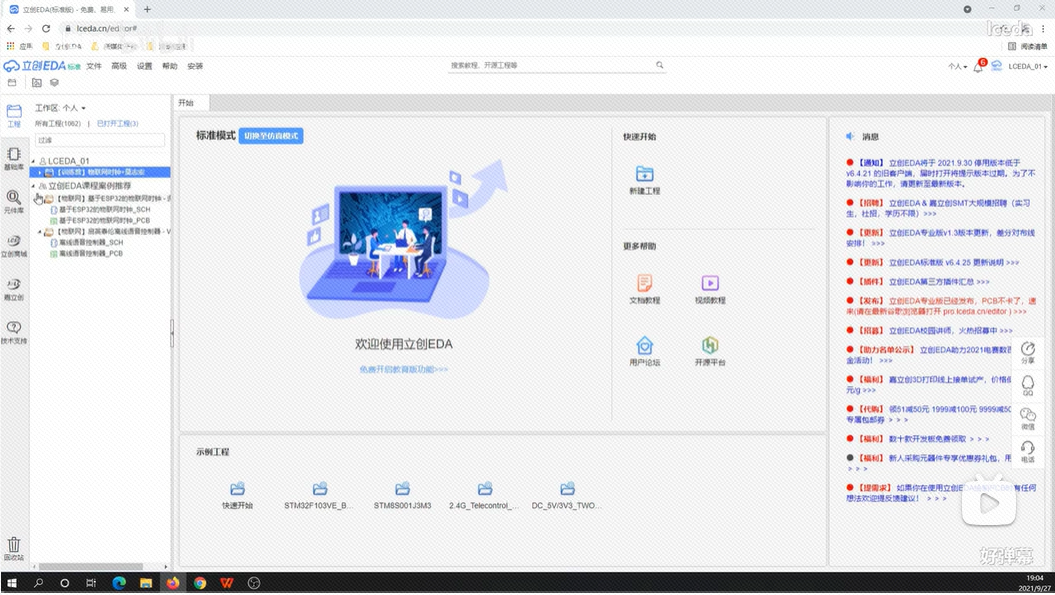
Task: Open the 基础库 basic library panel
Action: tap(13, 158)
